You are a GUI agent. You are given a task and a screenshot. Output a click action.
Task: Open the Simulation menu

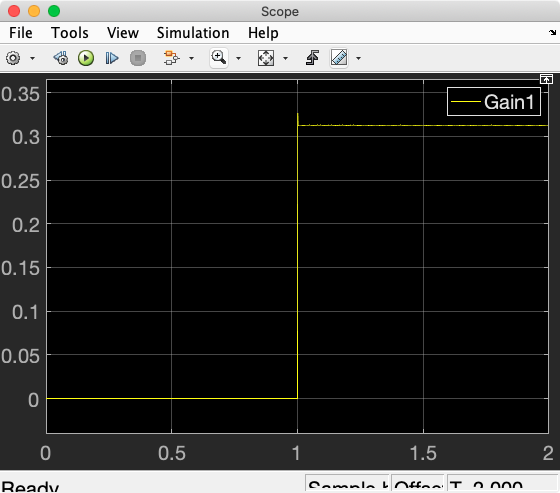click(x=193, y=33)
